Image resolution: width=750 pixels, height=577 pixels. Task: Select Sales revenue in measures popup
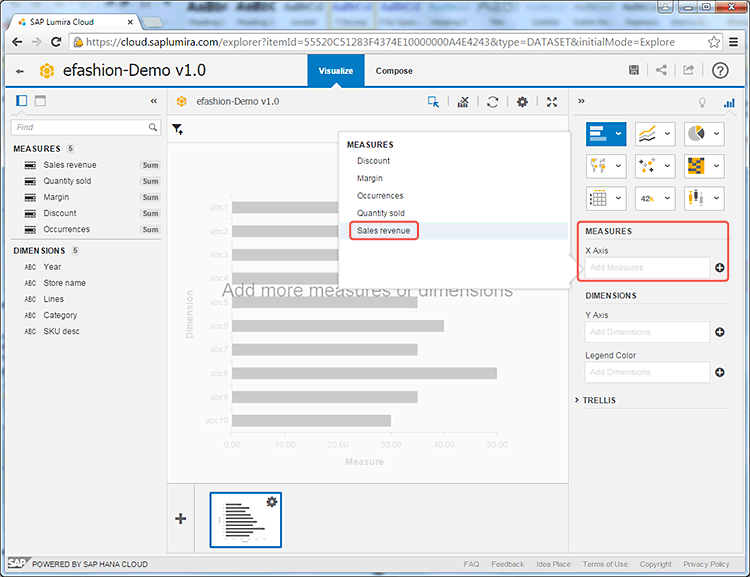[383, 231]
